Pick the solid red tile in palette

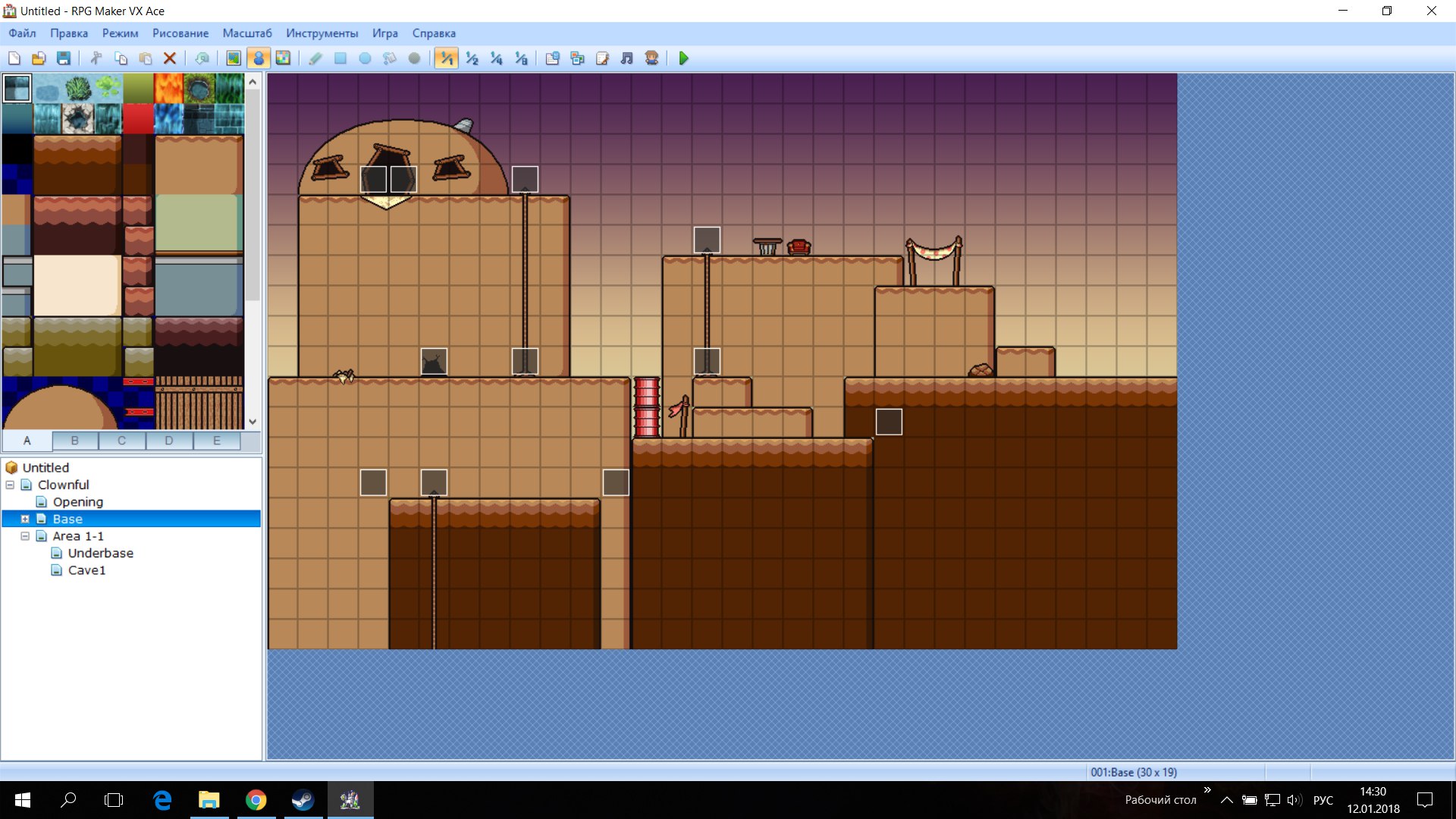point(138,119)
